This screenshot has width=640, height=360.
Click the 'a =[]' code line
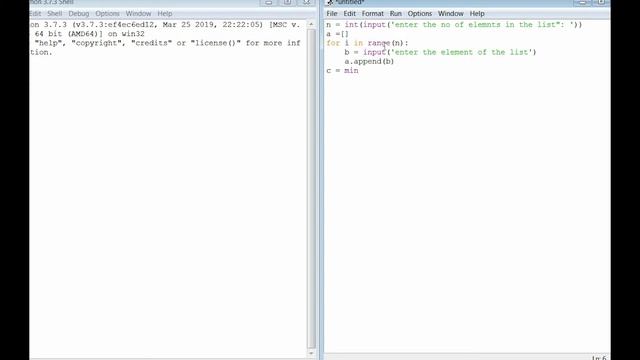(x=337, y=34)
